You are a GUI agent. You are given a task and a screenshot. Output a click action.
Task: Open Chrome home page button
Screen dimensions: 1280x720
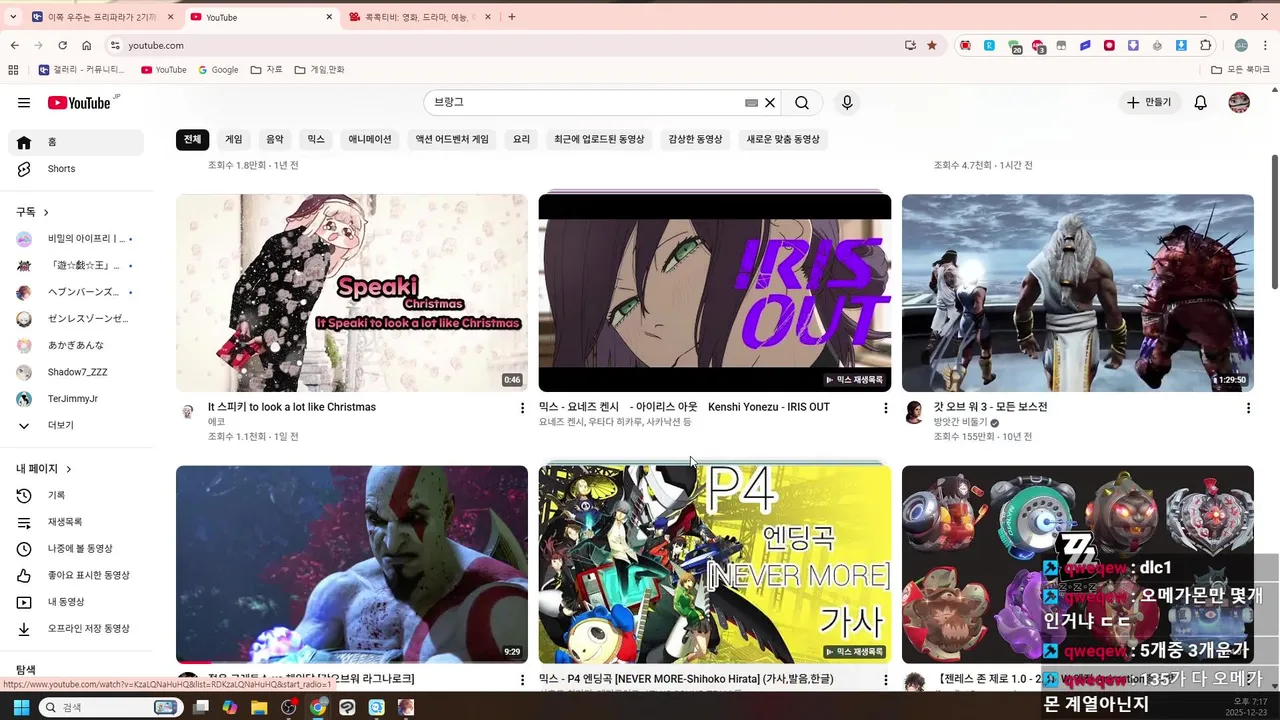click(87, 45)
